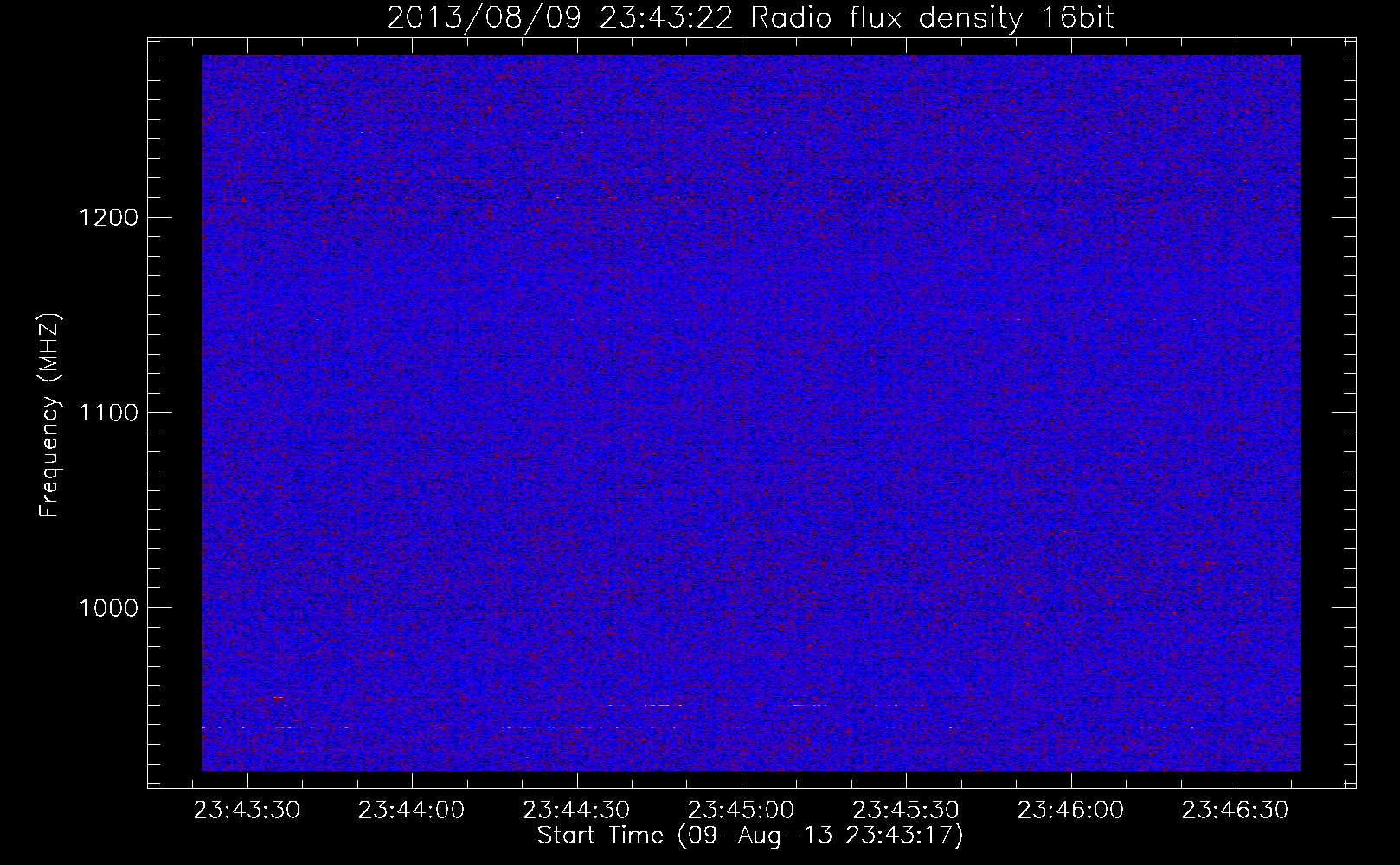1400x865 pixels.
Task: Click the 23:43:30 time tick label
Action: click(x=247, y=811)
